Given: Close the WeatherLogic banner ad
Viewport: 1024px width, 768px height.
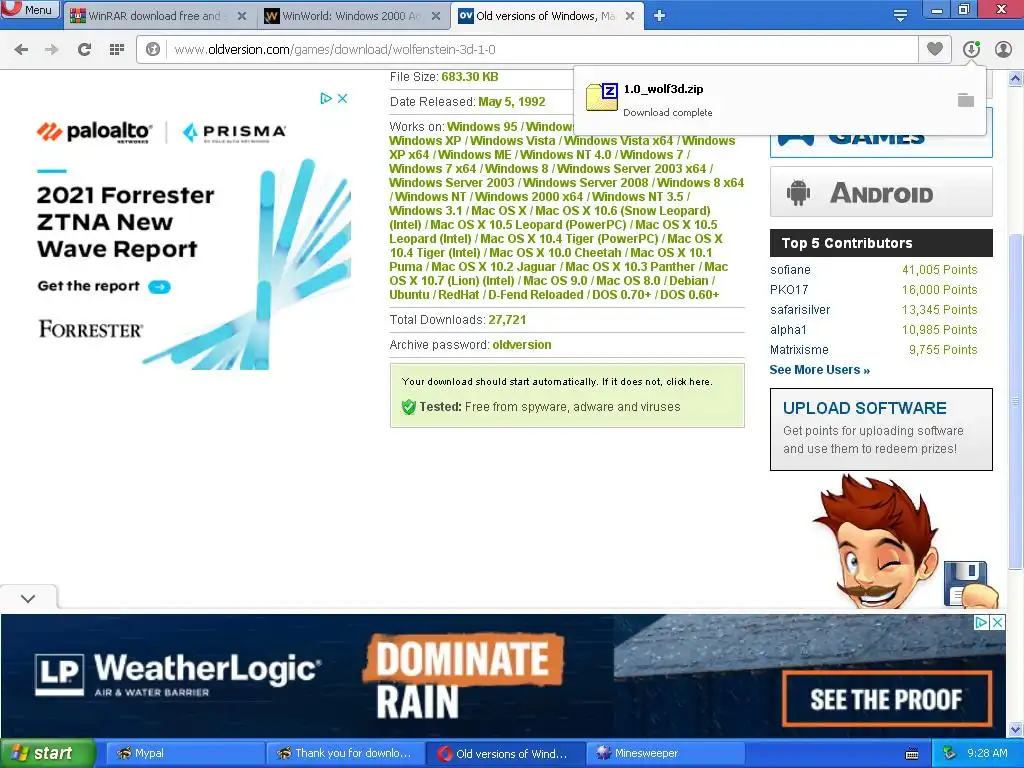Looking at the screenshot, I should click(998, 622).
